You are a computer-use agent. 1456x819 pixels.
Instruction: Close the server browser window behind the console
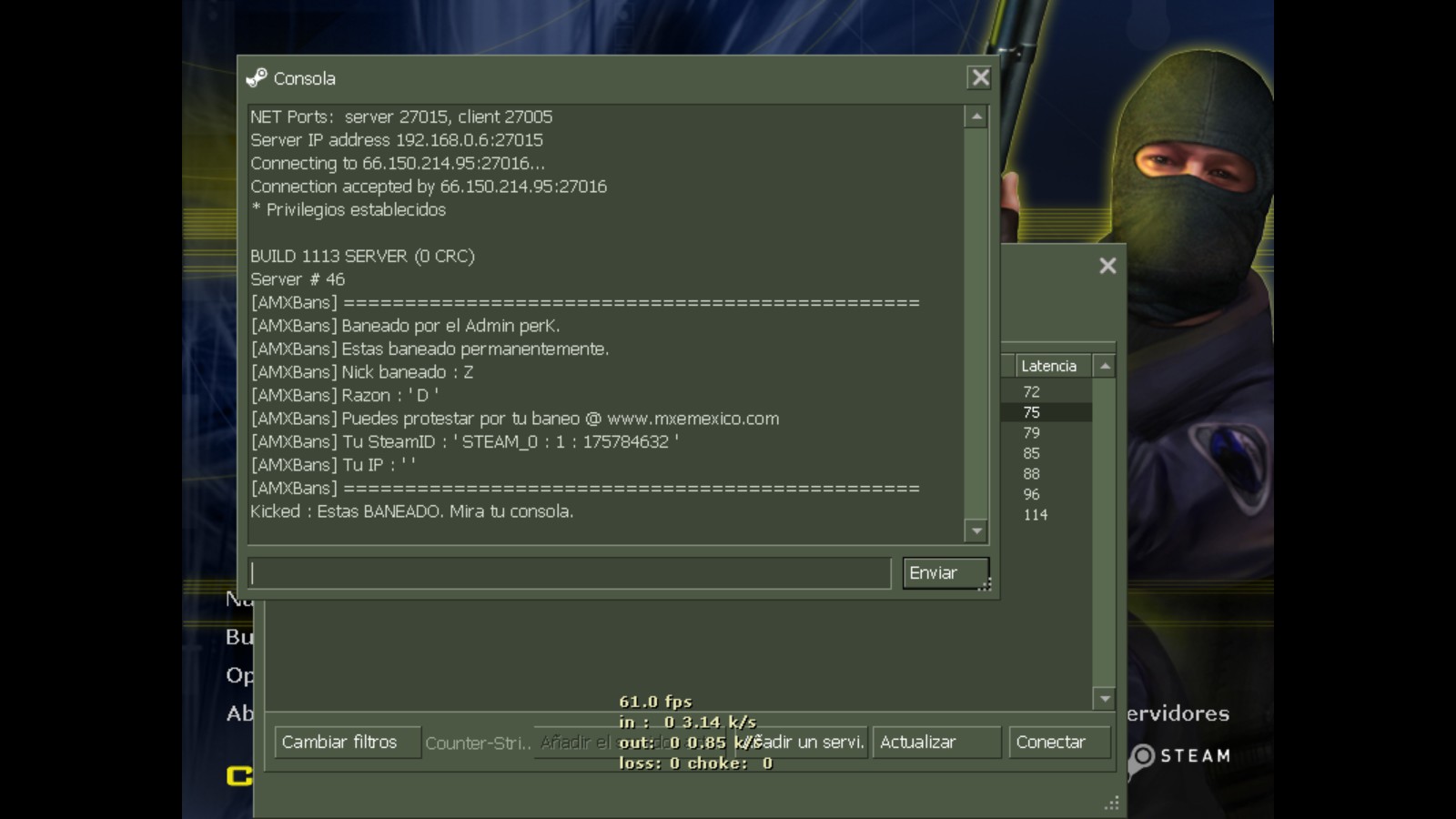click(1107, 266)
